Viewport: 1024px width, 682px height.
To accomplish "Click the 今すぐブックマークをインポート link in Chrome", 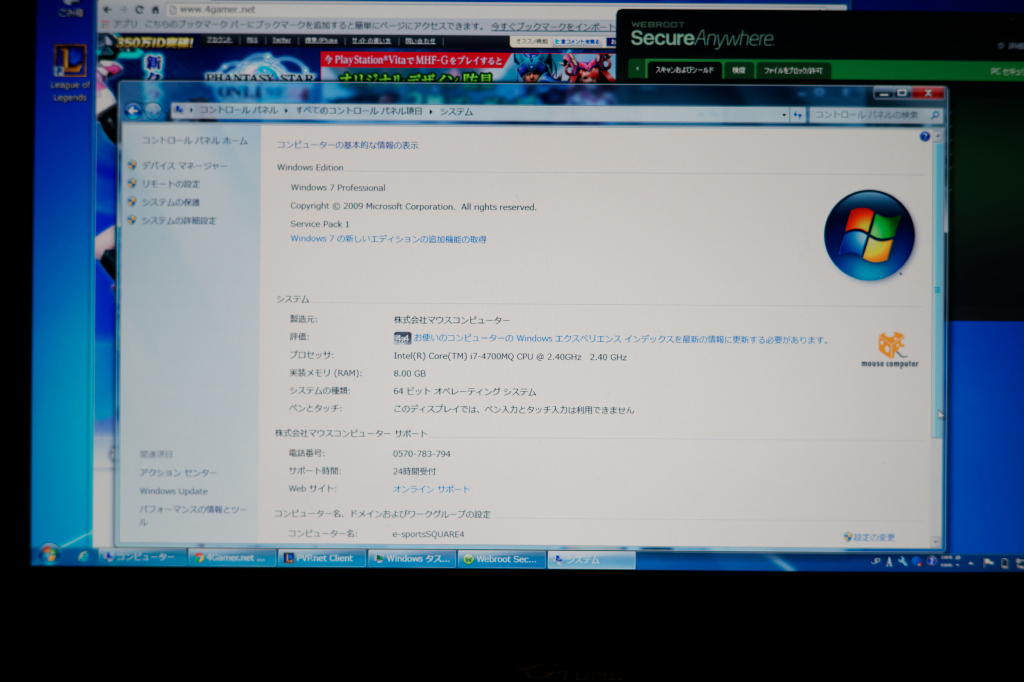I will [x=554, y=26].
